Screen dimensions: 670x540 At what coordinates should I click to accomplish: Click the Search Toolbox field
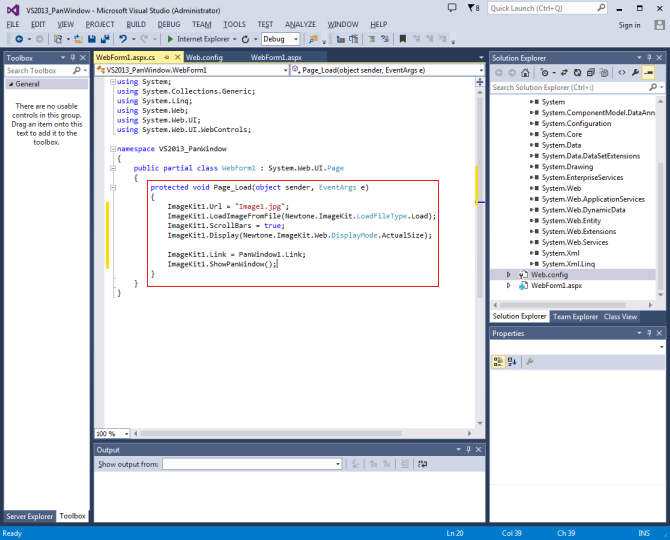47,70
